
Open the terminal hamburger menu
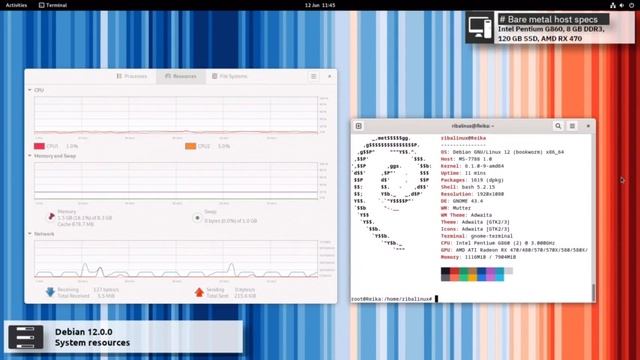coord(572,126)
